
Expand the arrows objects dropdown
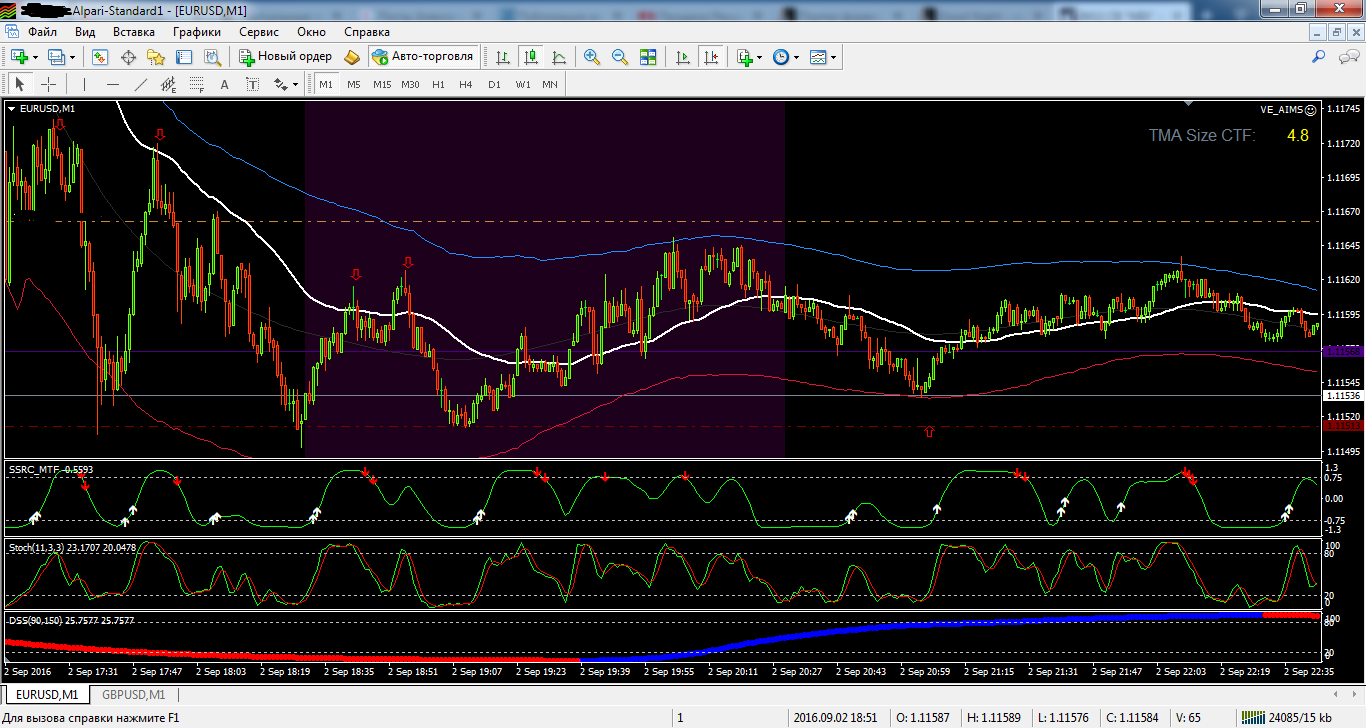[296, 84]
